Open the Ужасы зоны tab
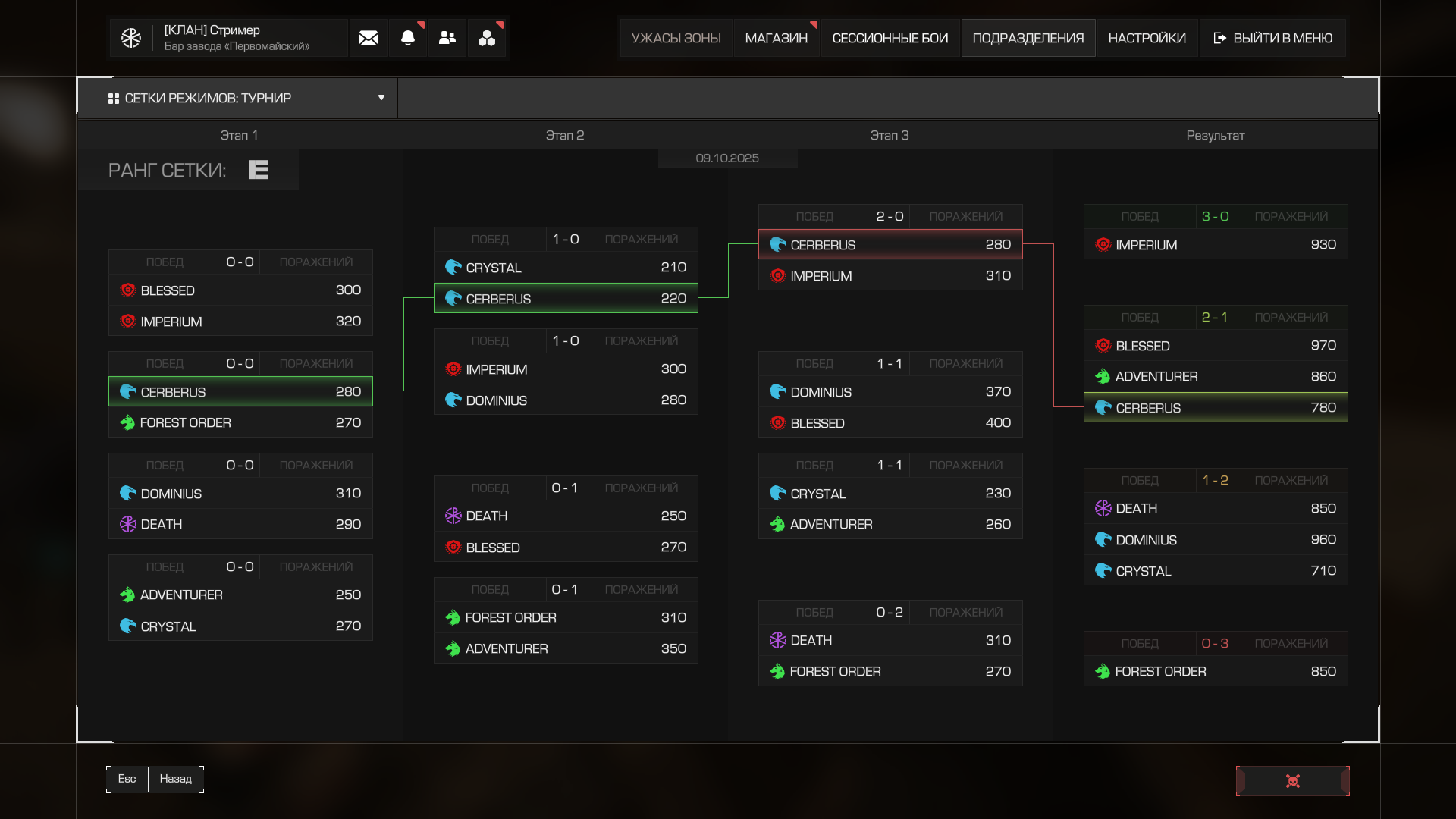This screenshot has width=1456, height=819. tap(676, 38)
